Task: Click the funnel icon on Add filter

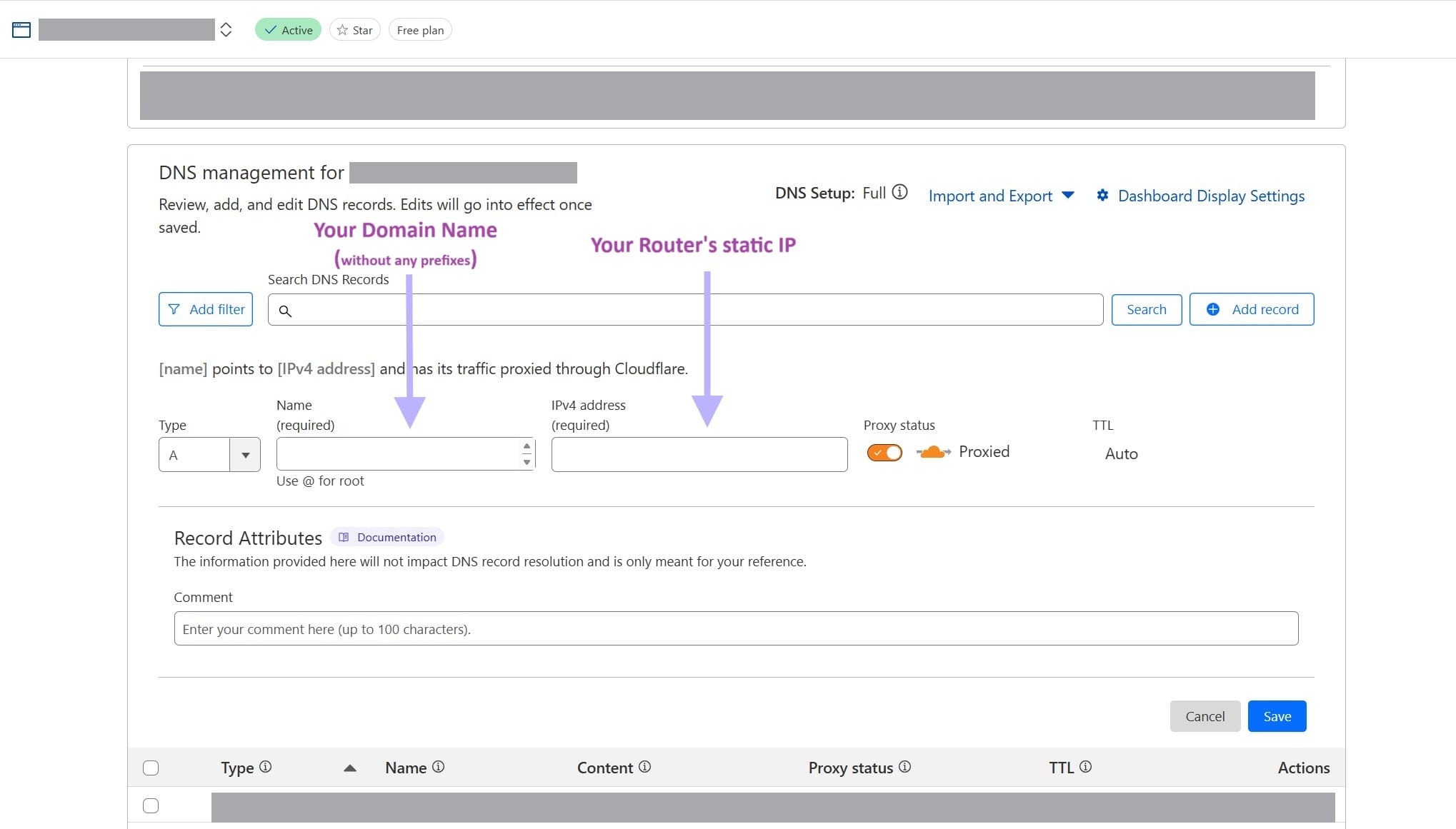Action: [174, 308]
